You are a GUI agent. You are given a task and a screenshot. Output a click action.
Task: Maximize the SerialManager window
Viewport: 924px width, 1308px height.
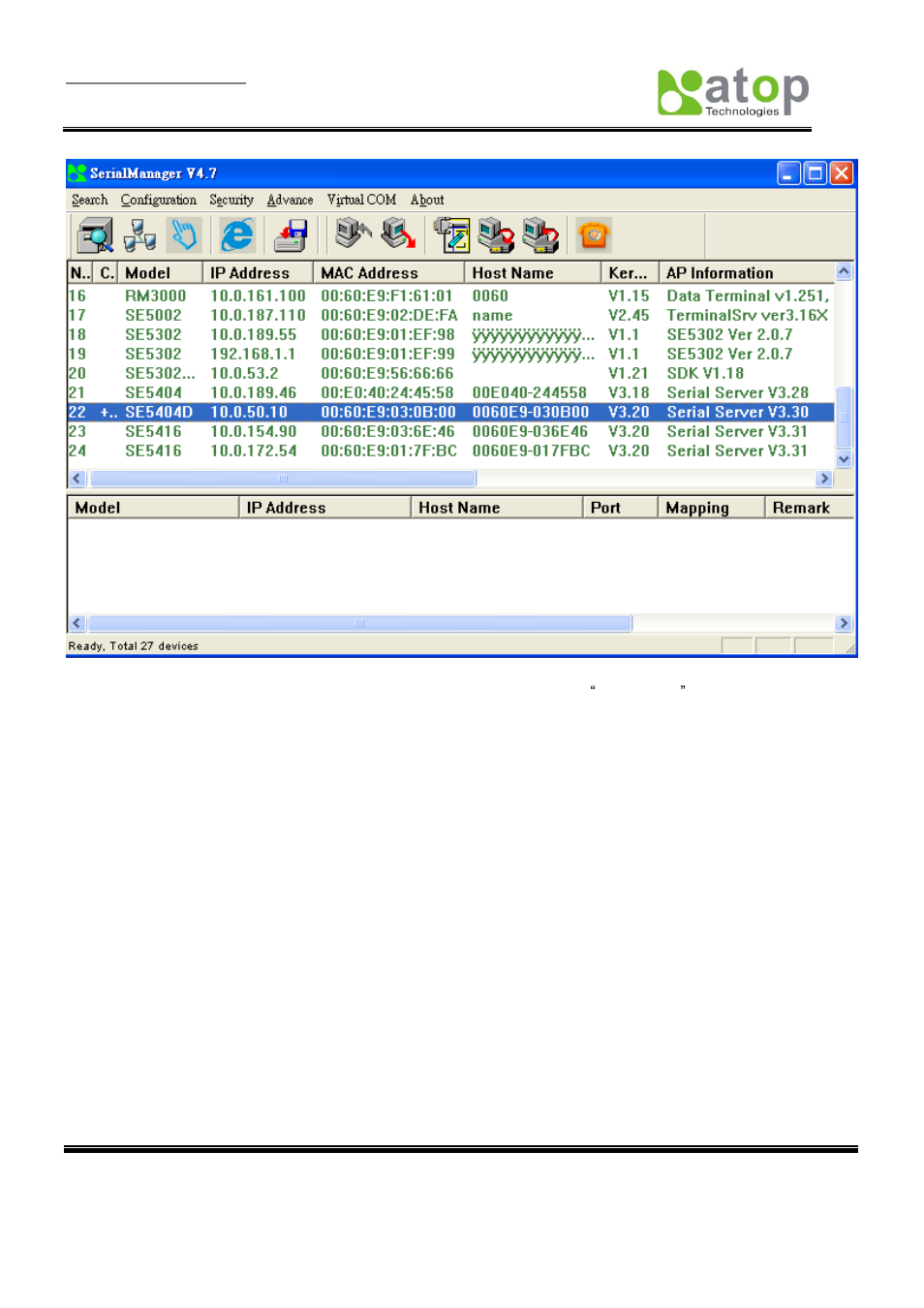coord(816,173)
